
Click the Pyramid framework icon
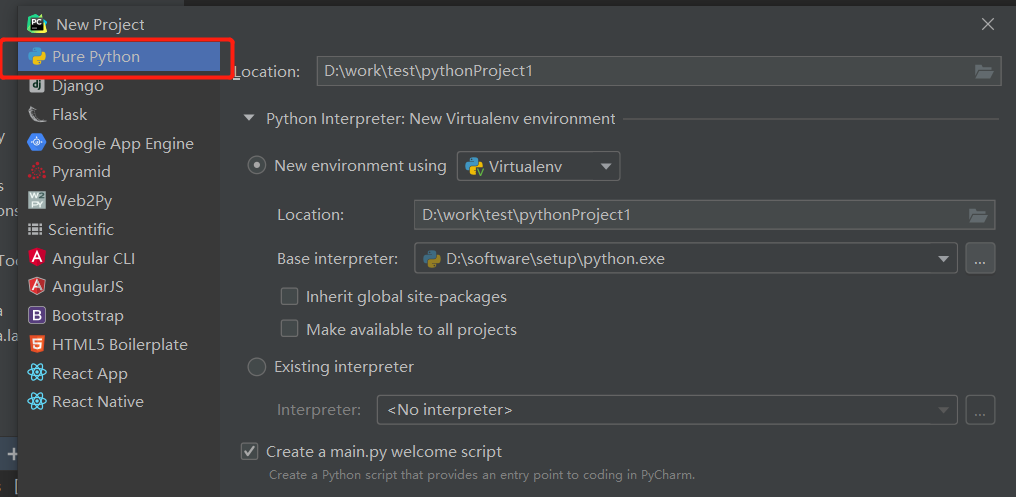(x=37, y=172)
